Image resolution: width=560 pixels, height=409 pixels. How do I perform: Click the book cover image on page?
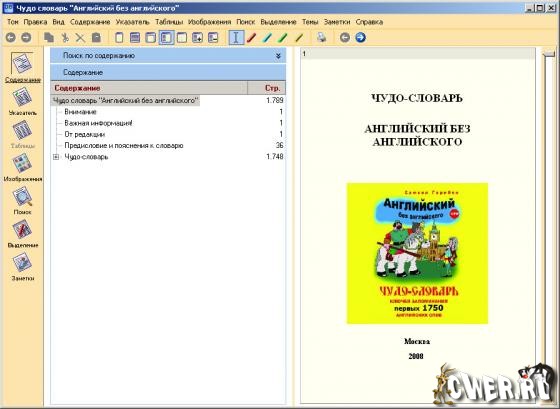417,253
